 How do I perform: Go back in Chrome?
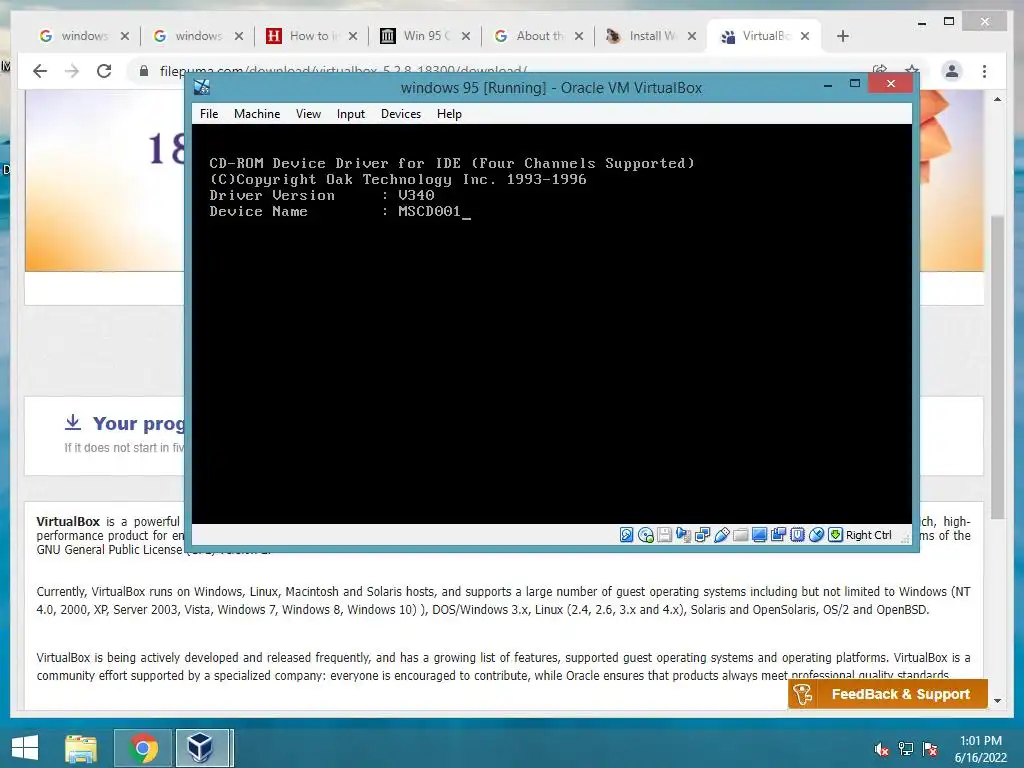(x=40, y=71)
